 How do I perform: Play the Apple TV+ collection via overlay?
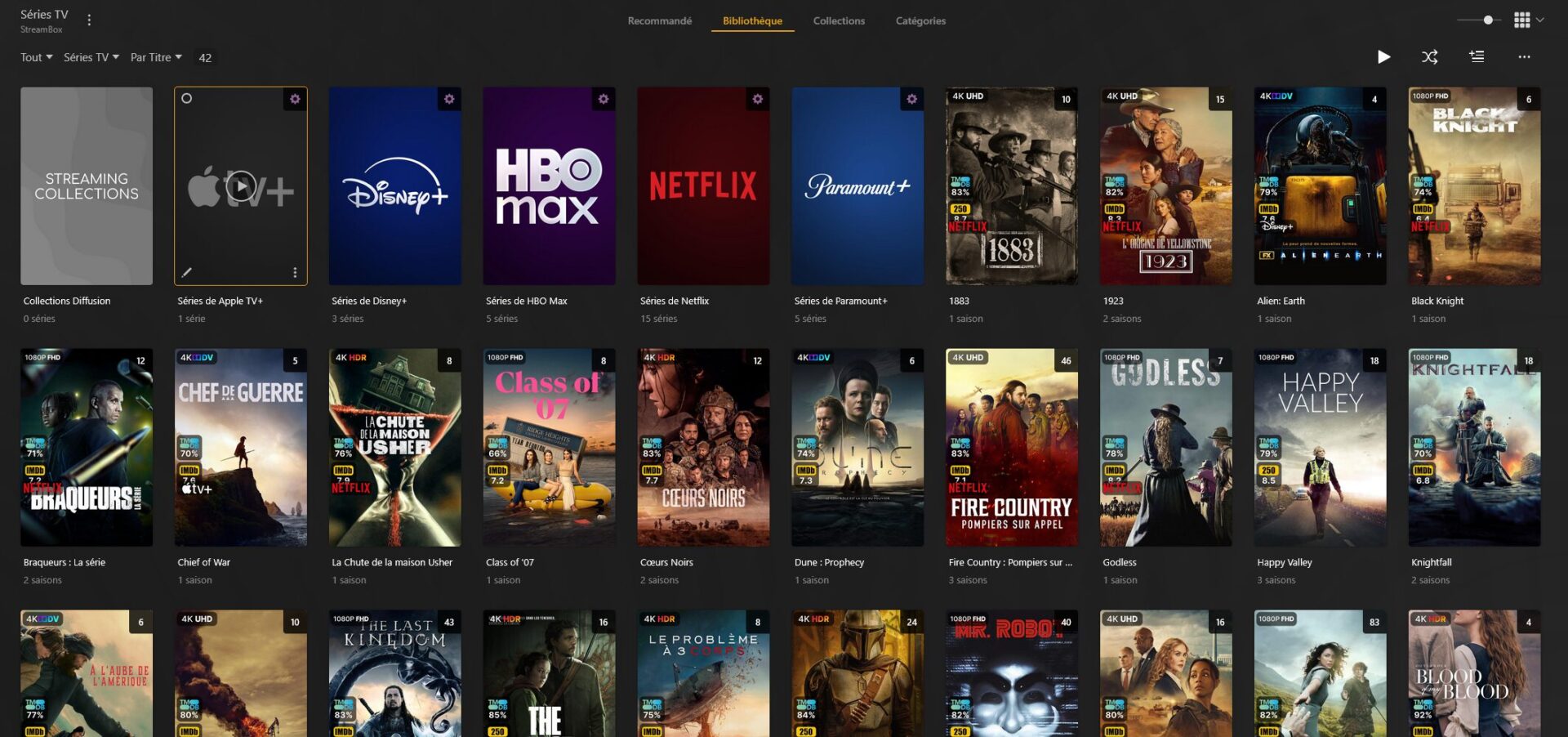coord(241,186)
